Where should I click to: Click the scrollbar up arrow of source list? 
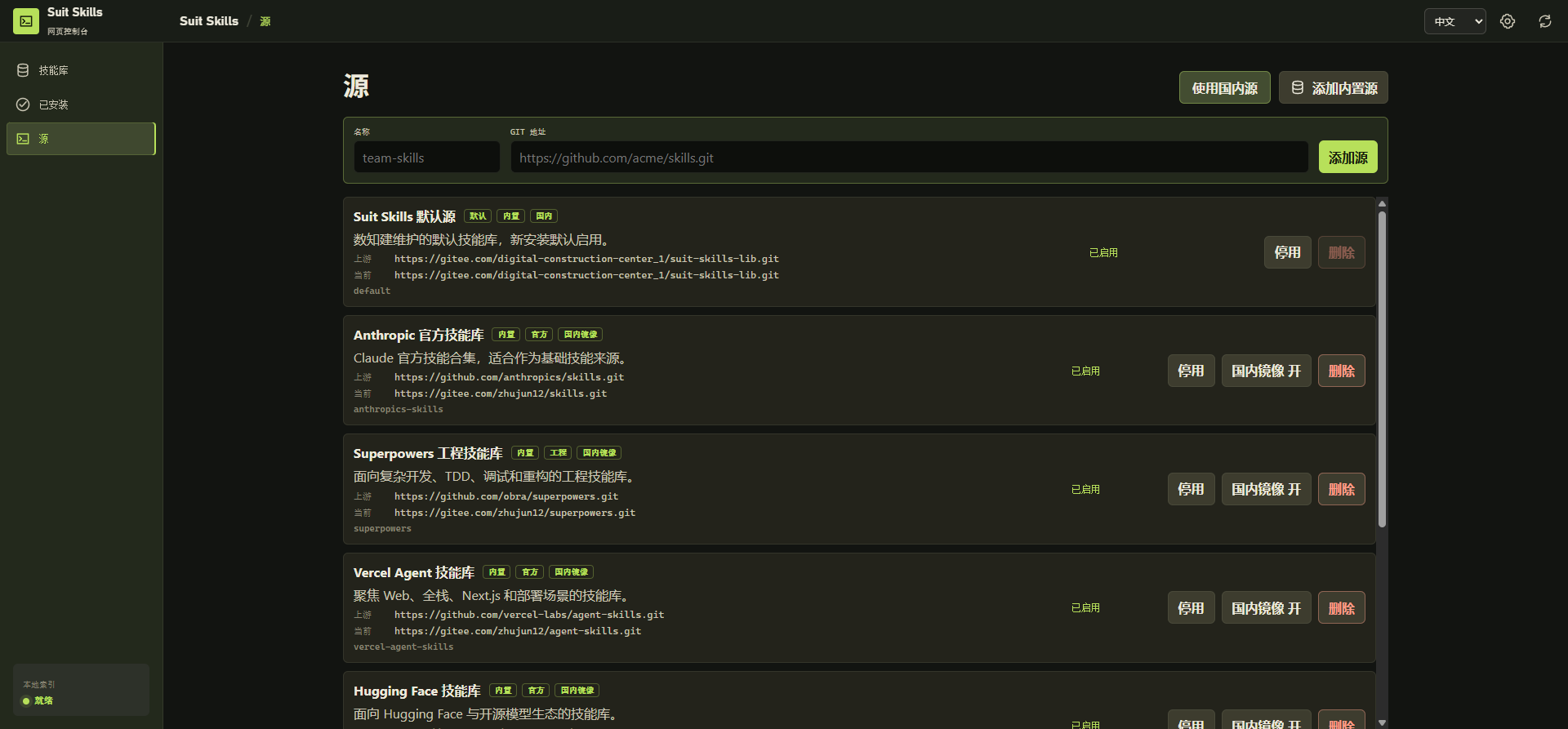[x=1382, y=204]
